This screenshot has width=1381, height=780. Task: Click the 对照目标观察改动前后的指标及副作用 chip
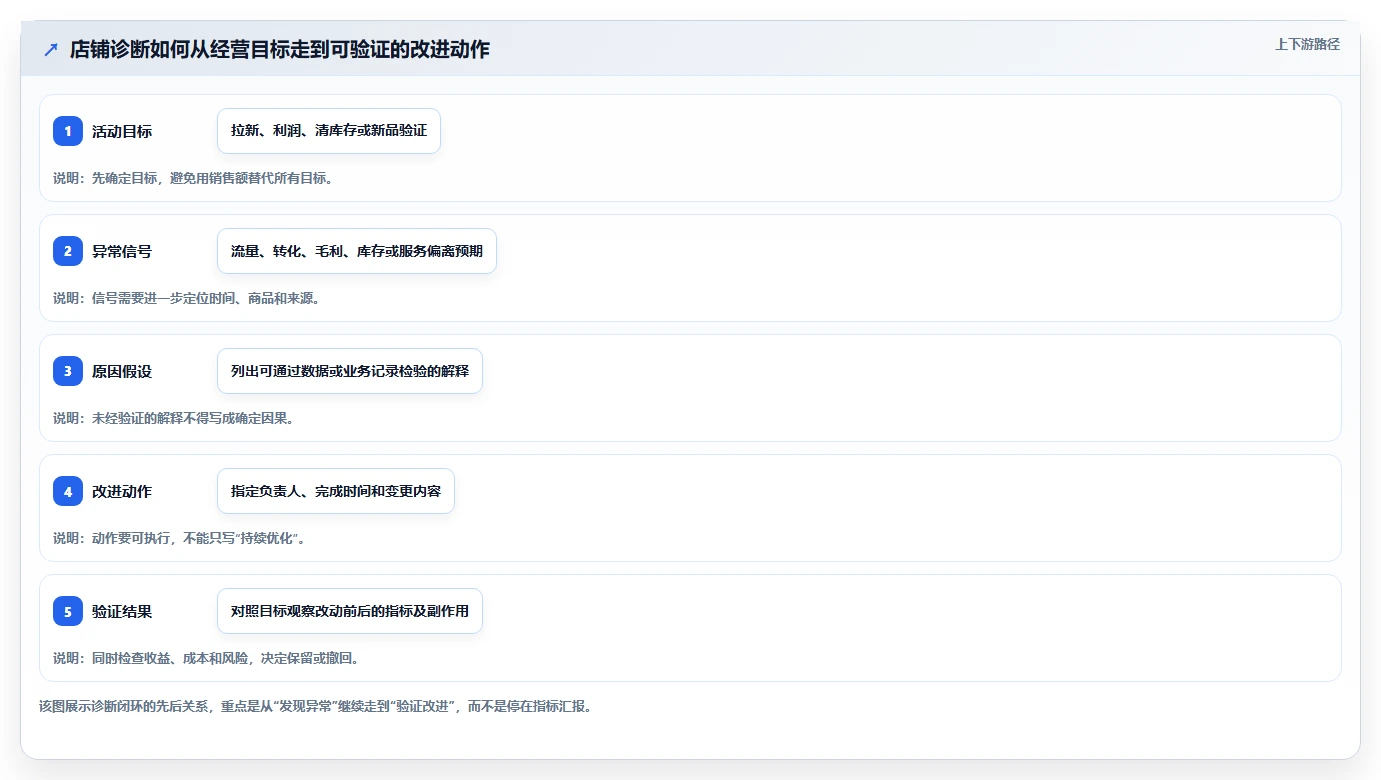pyautogui.click(x=350, y=611)
